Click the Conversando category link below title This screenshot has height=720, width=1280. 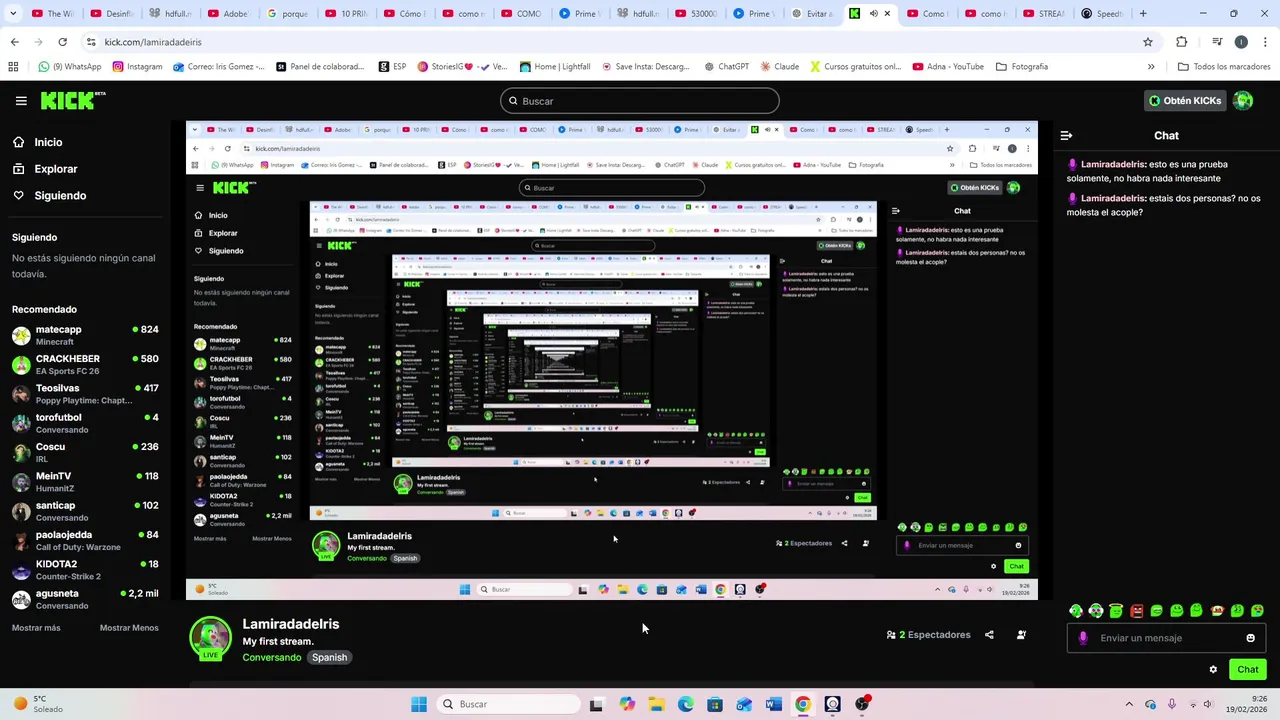pyautogui.click(x=272, y=657)
